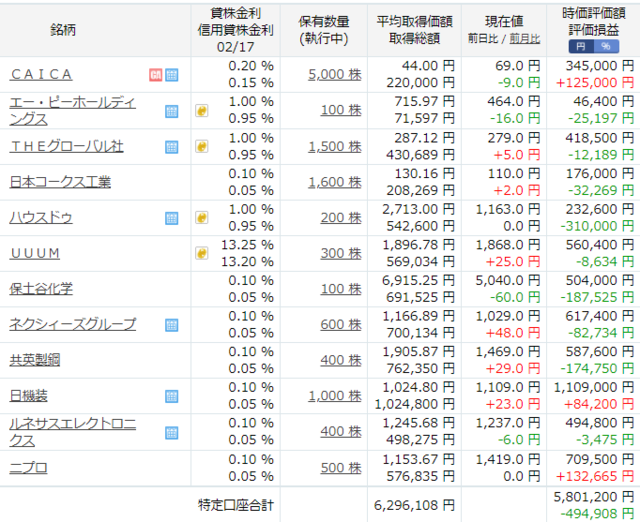The image size is (640, 522).
Task: Open THEグローバル社 stock page
Action: [x=66, y=147]
